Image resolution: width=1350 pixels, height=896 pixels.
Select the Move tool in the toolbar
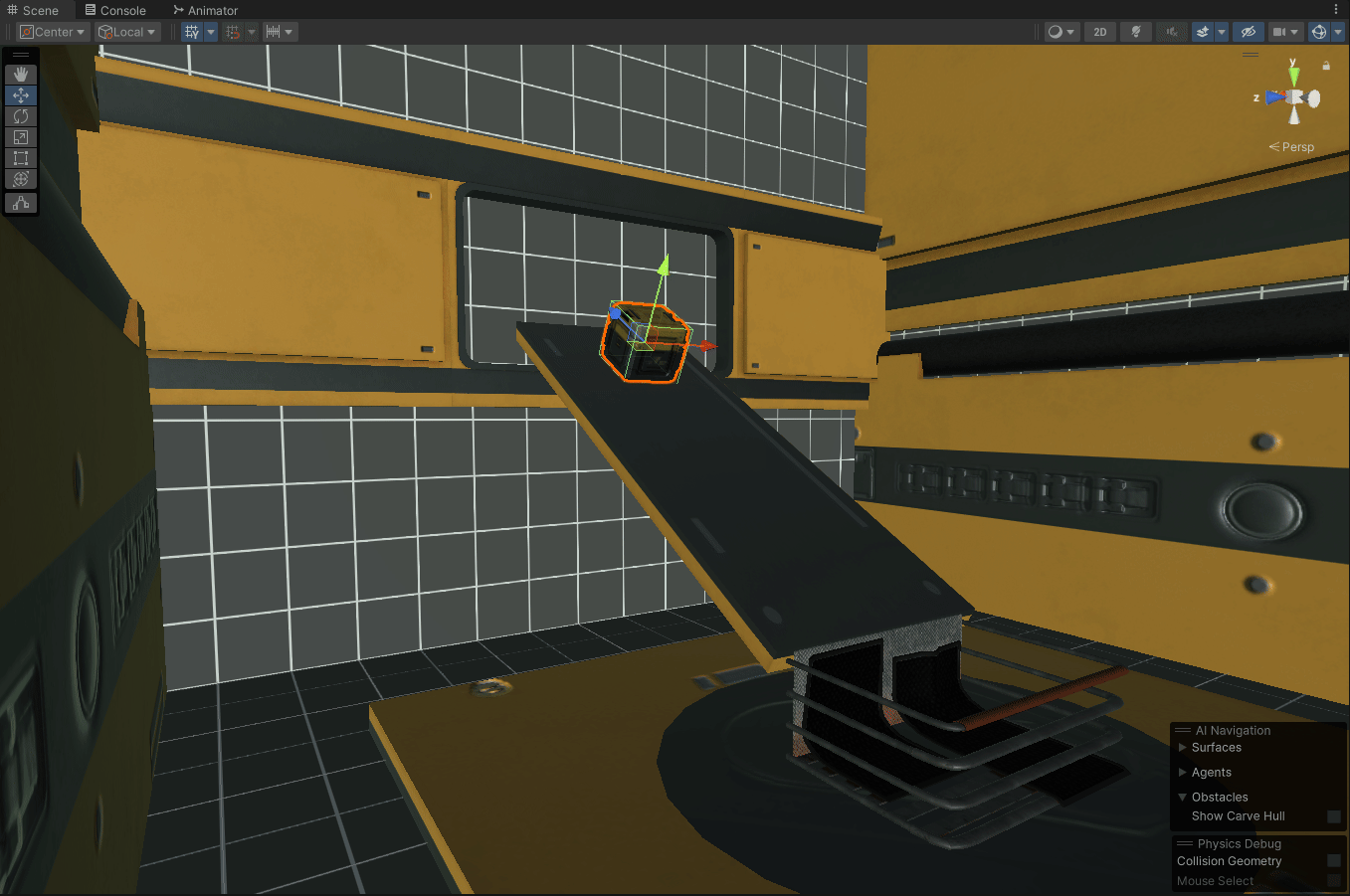pos(21,95)
